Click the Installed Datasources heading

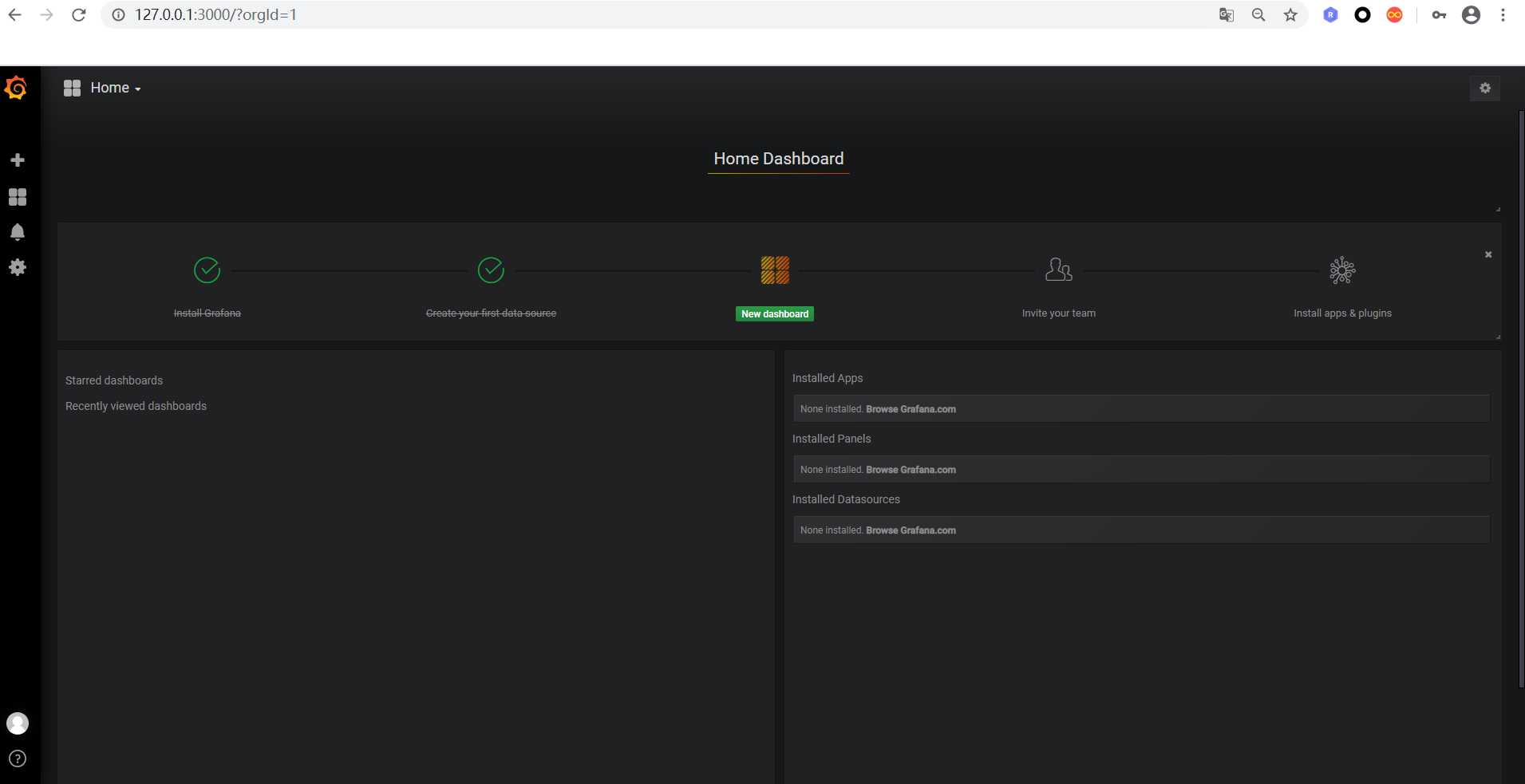pyautogui.click(x=846, y=499)
